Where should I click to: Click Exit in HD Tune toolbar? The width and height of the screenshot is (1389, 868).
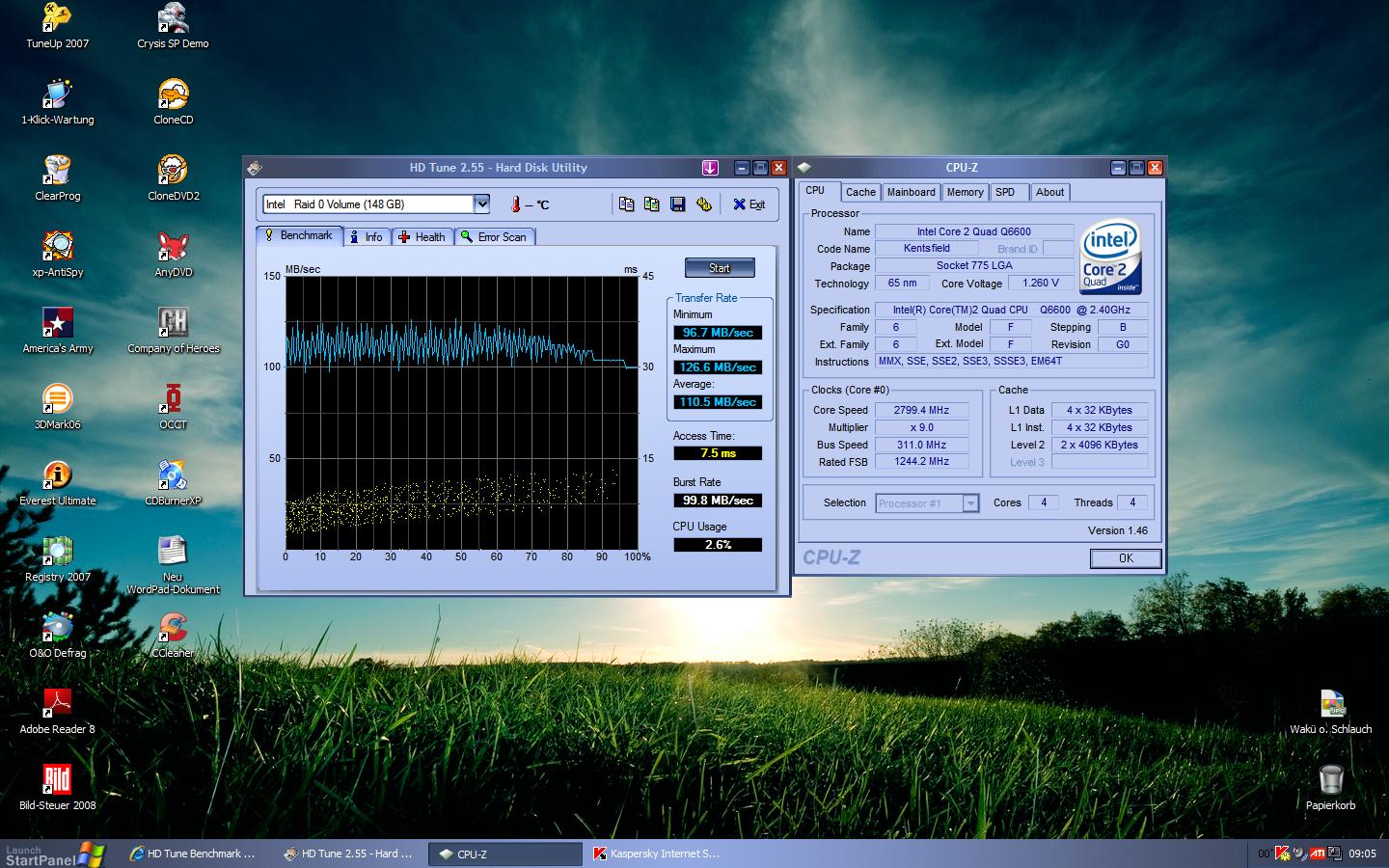(x=749, y=204)
